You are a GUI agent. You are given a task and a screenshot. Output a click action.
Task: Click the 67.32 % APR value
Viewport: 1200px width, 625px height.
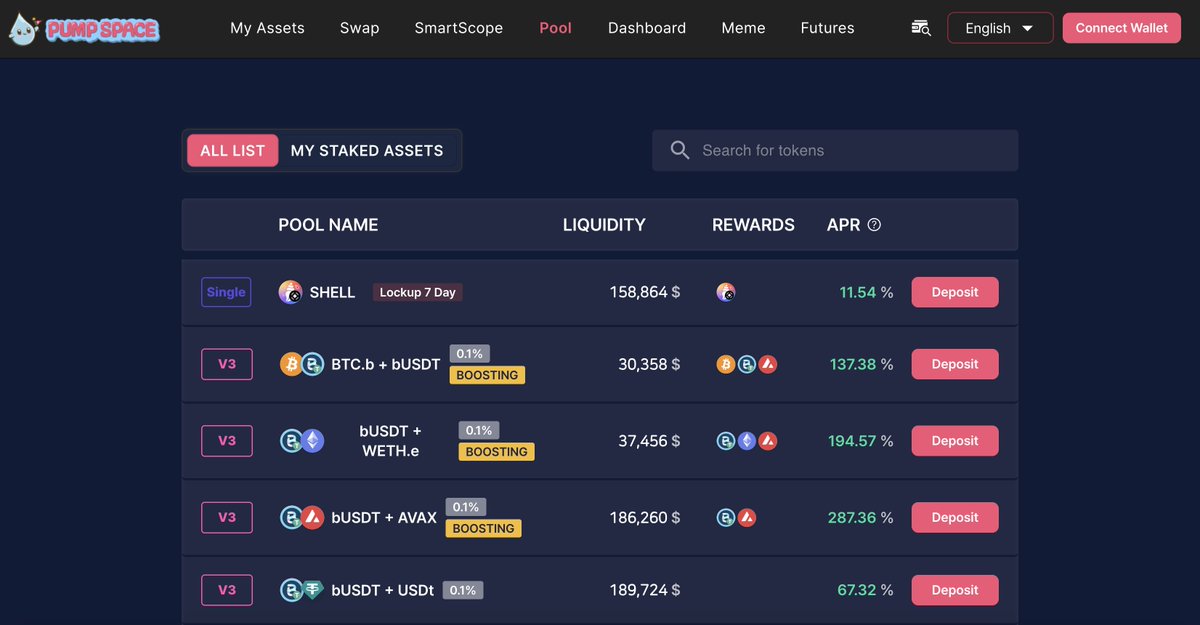click(x=865, y=590)
